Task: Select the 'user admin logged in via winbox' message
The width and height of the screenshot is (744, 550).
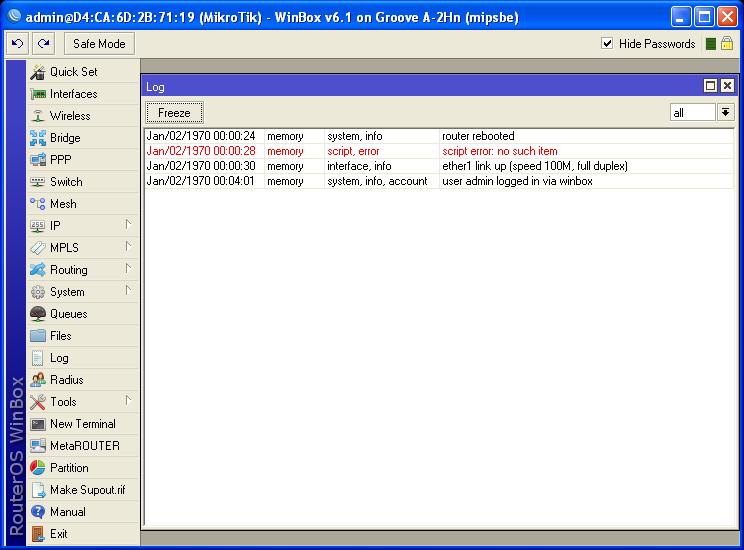Action: [517, 181]
